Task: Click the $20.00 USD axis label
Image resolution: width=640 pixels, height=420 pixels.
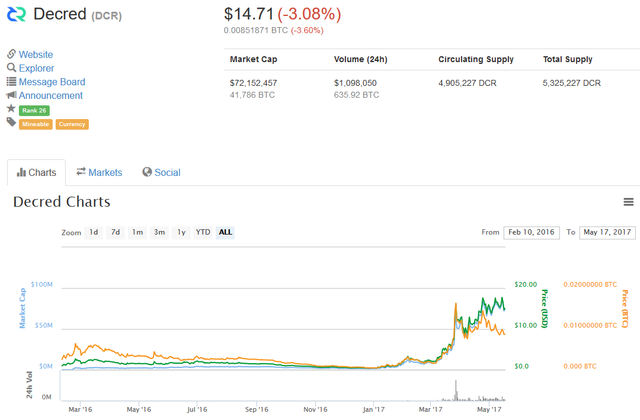Action: point(526,284)
